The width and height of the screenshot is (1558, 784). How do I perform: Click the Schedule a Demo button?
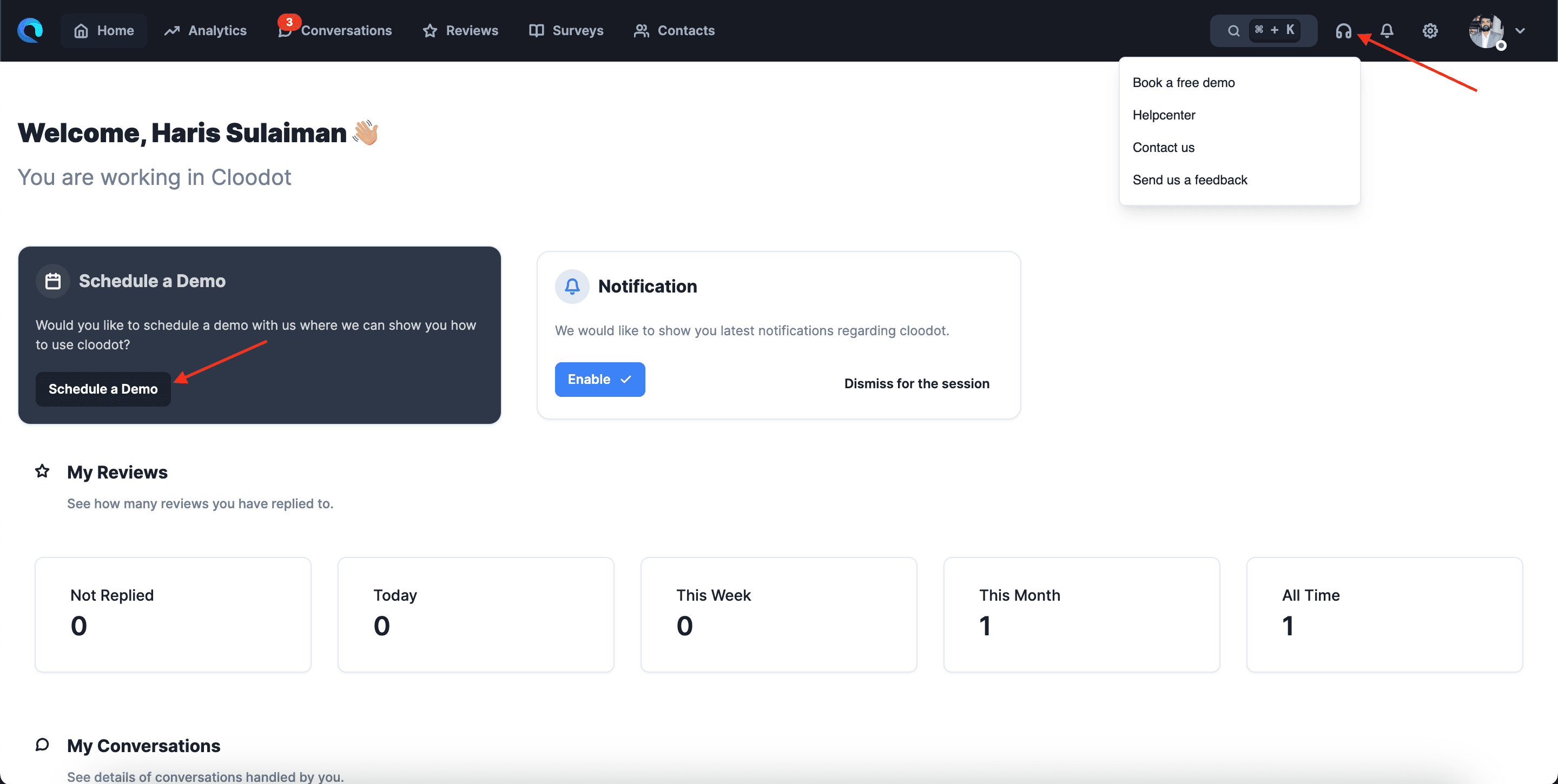coord(103,389)
